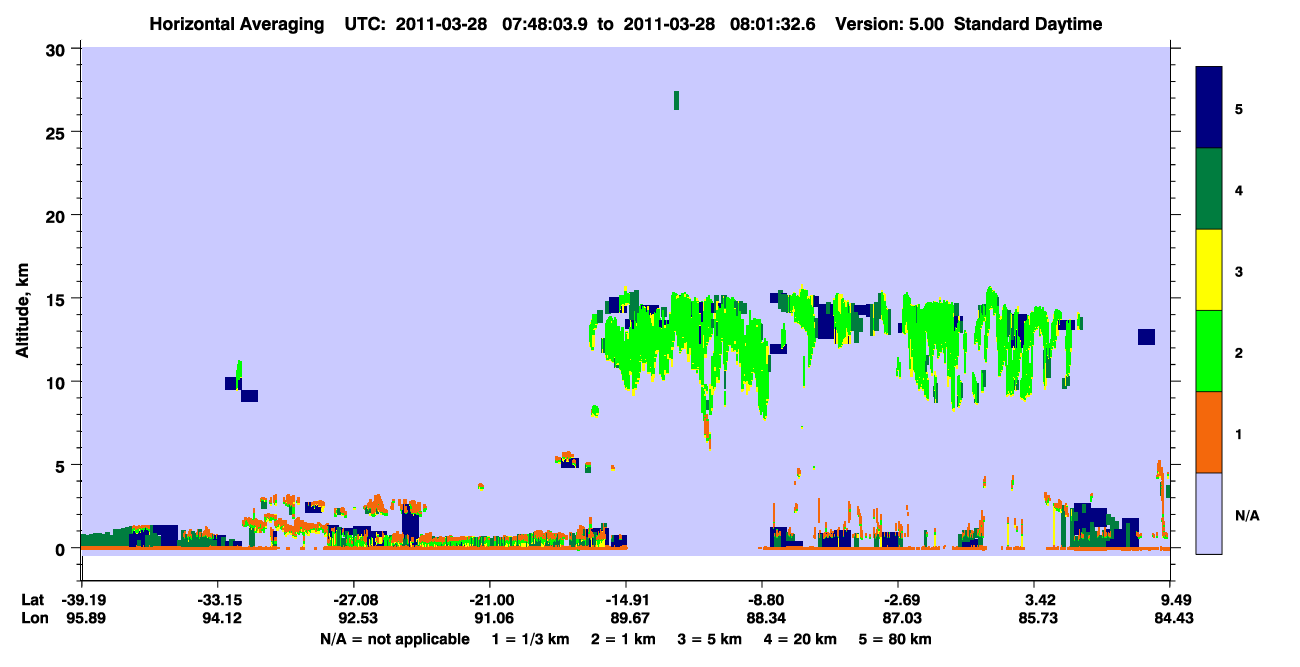Click longitude value '85.73'

[1036, 619]
